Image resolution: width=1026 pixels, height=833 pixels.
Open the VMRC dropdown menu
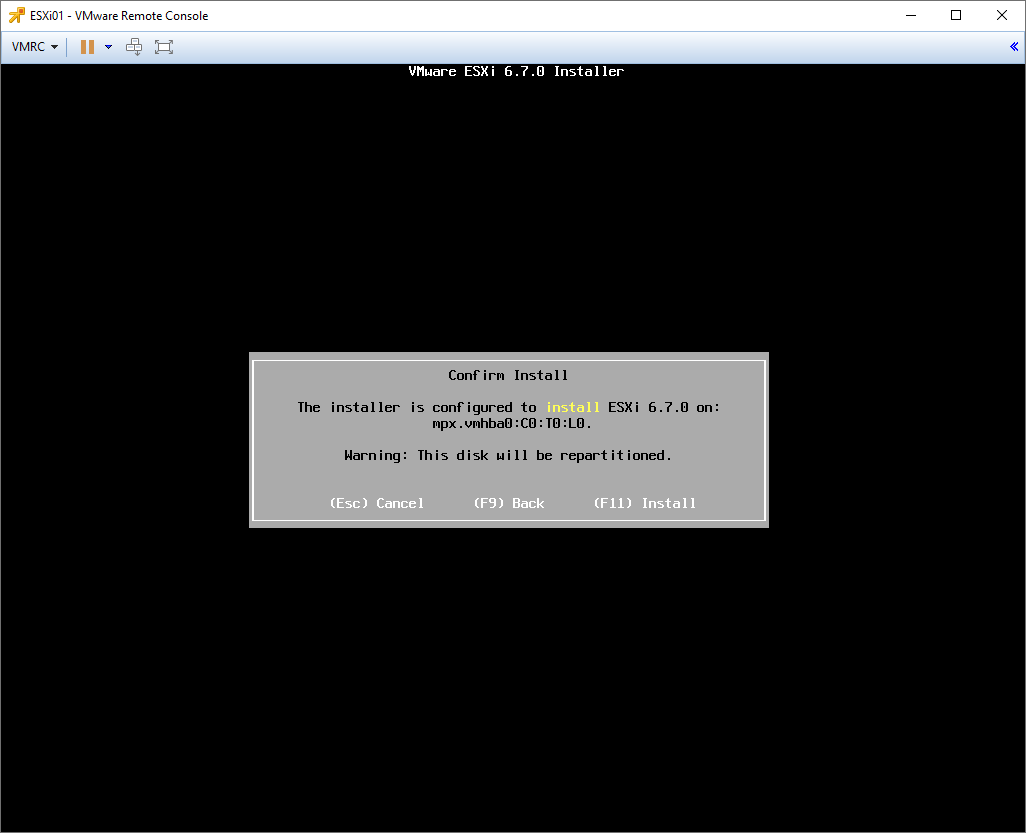pyautogui.click(x=35, y=47)
